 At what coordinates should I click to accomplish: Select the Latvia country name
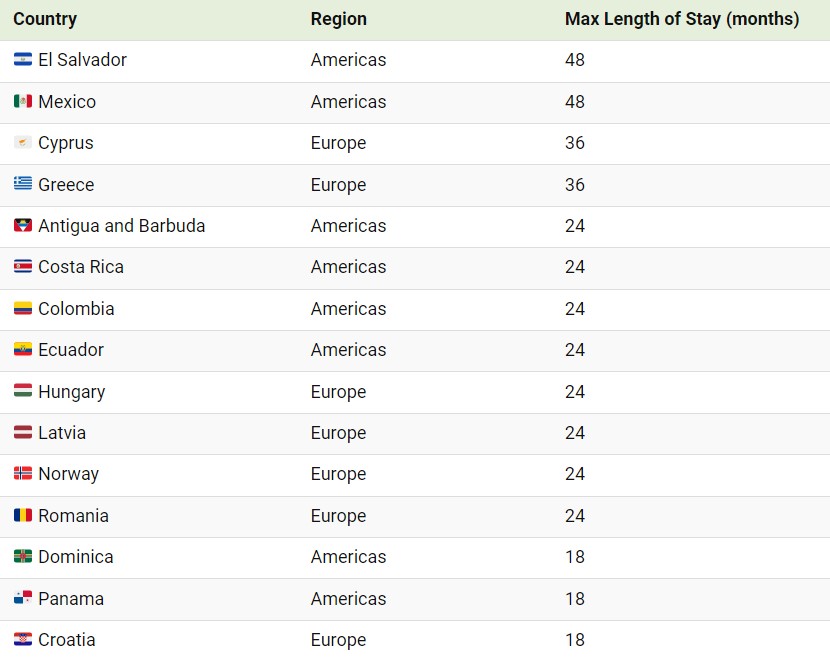click(x=62, y=433)
